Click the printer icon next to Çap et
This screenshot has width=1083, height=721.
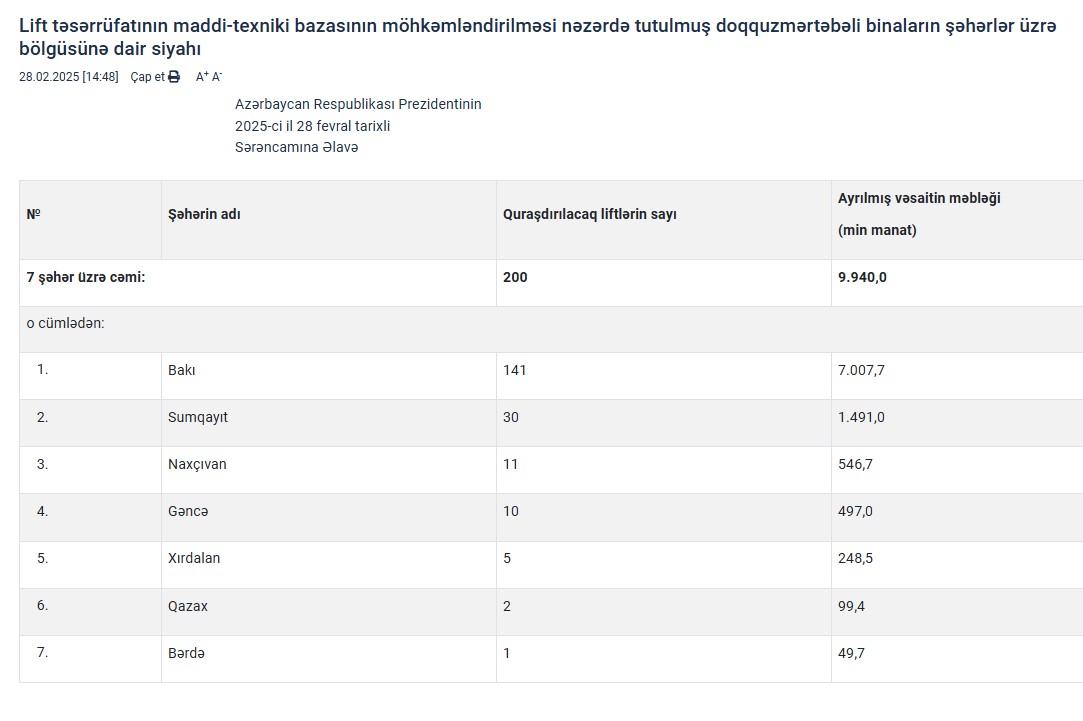(x=174, y=77)
